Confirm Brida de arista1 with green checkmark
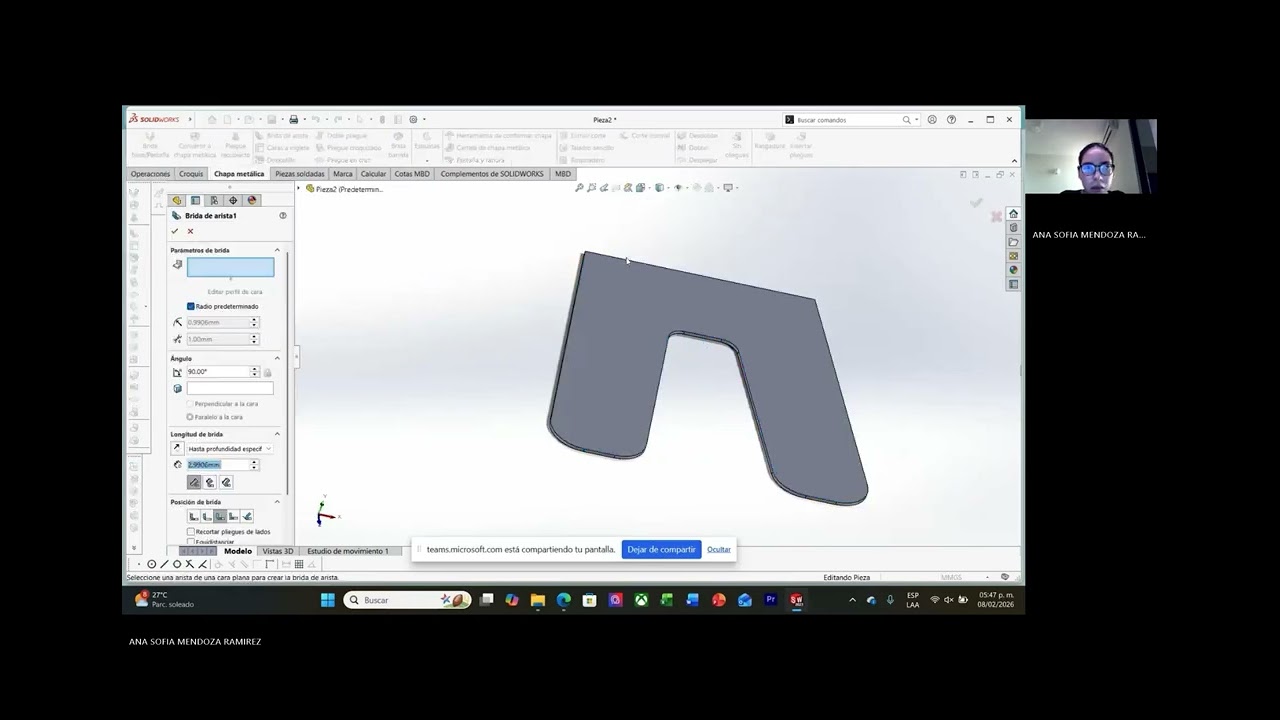Viewport: 1280px width, 720px height. pyautogui.click(x=175, y=231)
